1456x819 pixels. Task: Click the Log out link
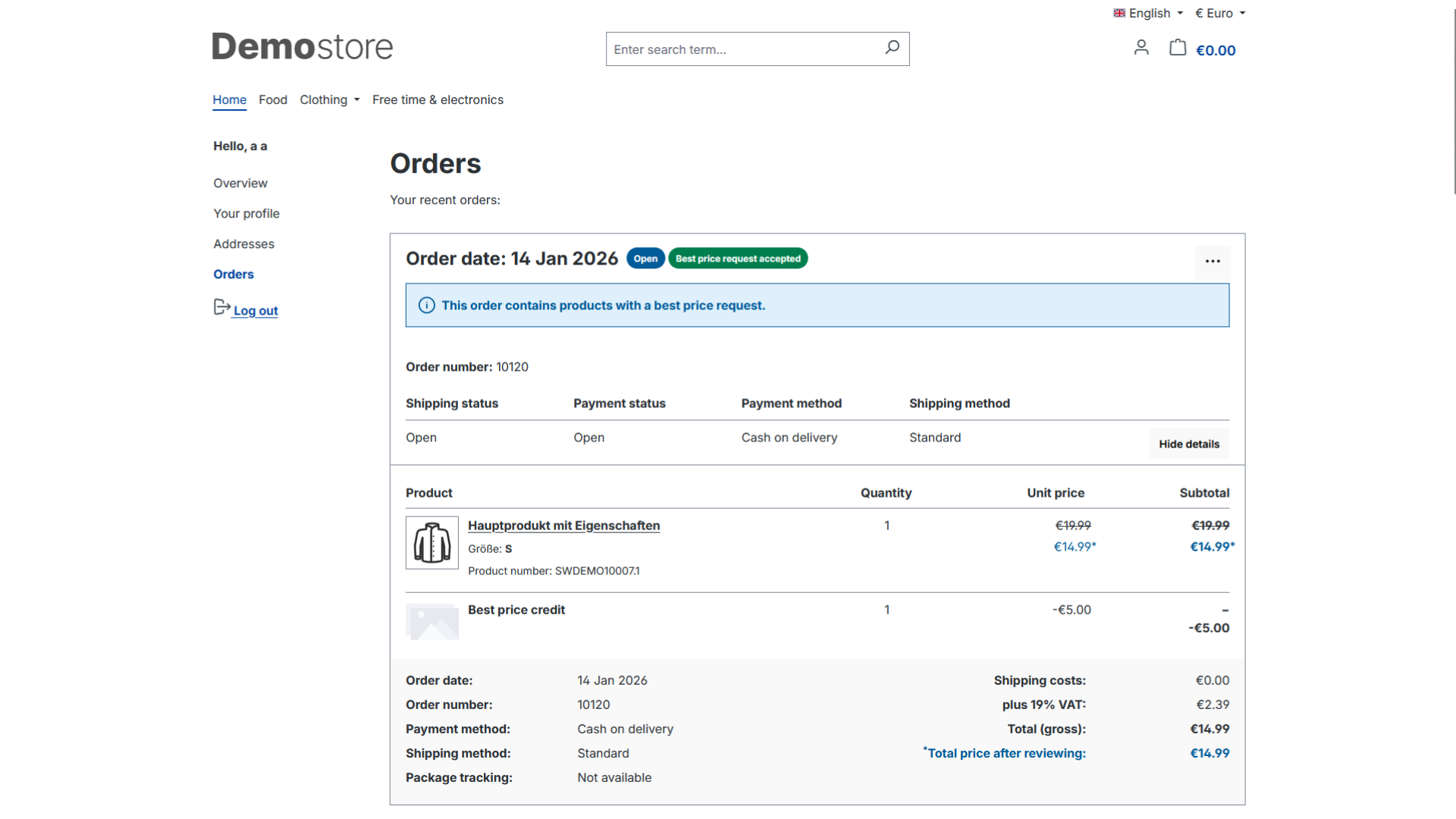[x=256, y=311]
